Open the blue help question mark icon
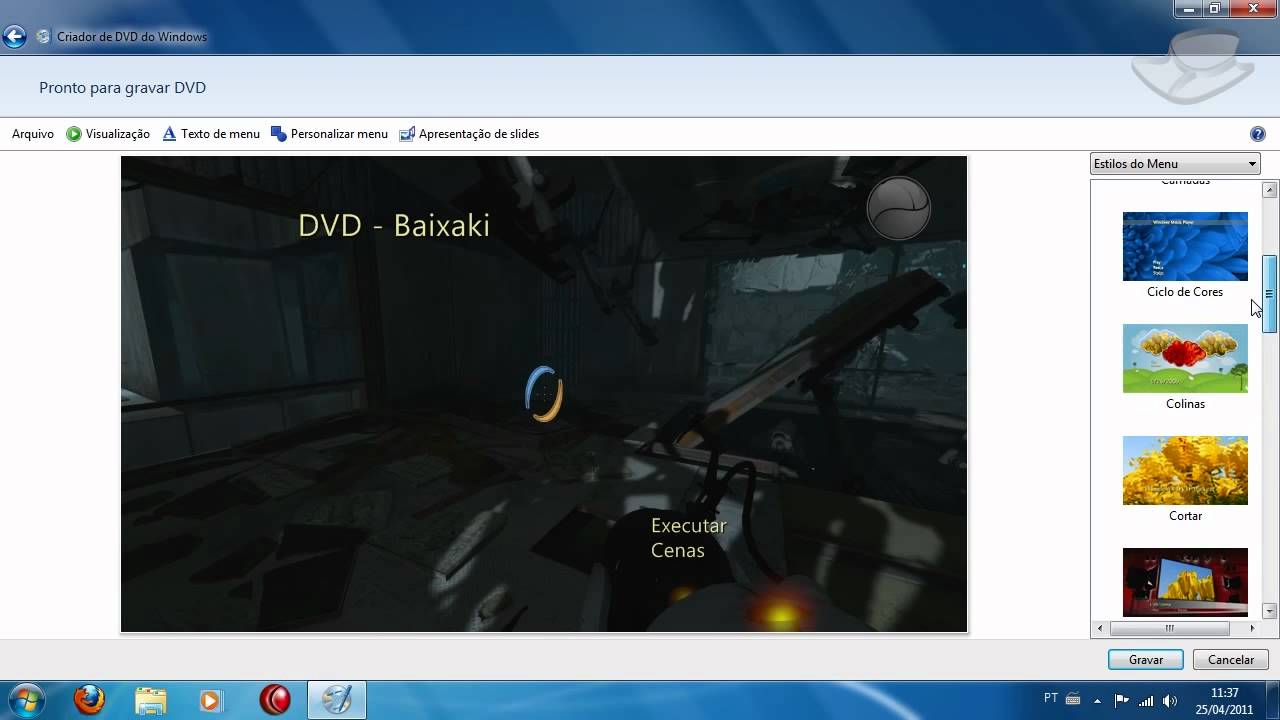Screen dimensions: 1280x720 click(1258, 134)
